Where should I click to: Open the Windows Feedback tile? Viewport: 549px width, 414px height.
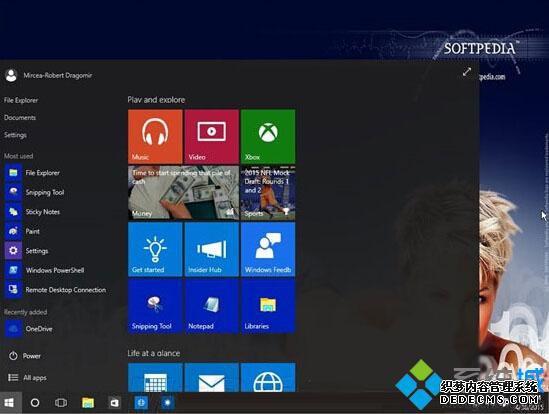pyautogui.click(x=268, y=249)
